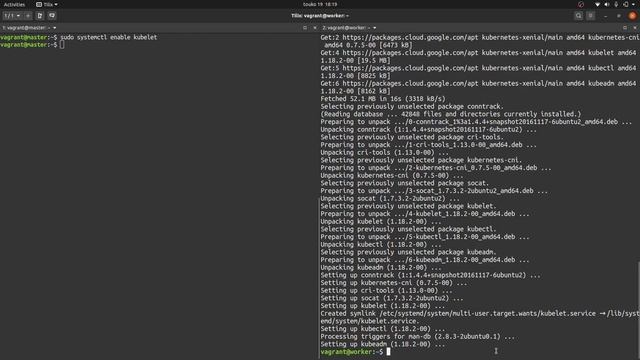640x360 pixels.
Task: Close the vagrant@master terminal pane
Action: click(x=315, y=28)
